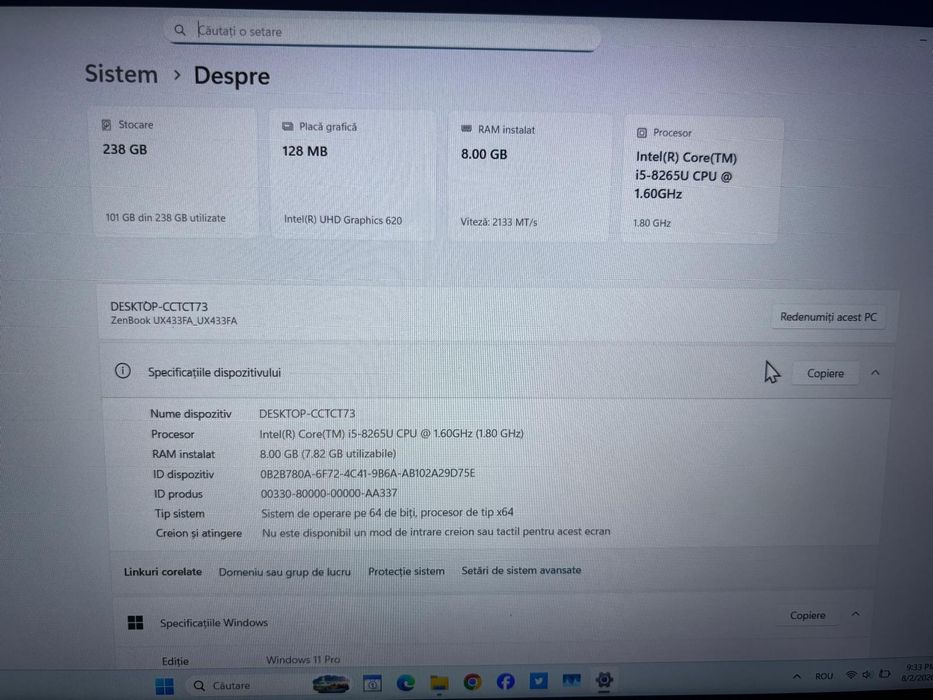Click Redenumiți acest PC button

click(828, 317)
